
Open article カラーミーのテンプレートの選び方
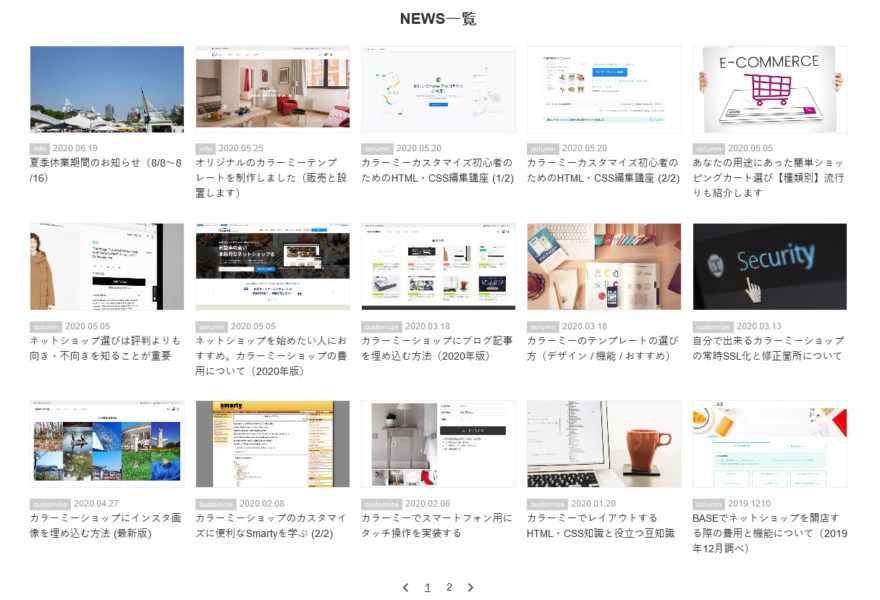point(603,348)
